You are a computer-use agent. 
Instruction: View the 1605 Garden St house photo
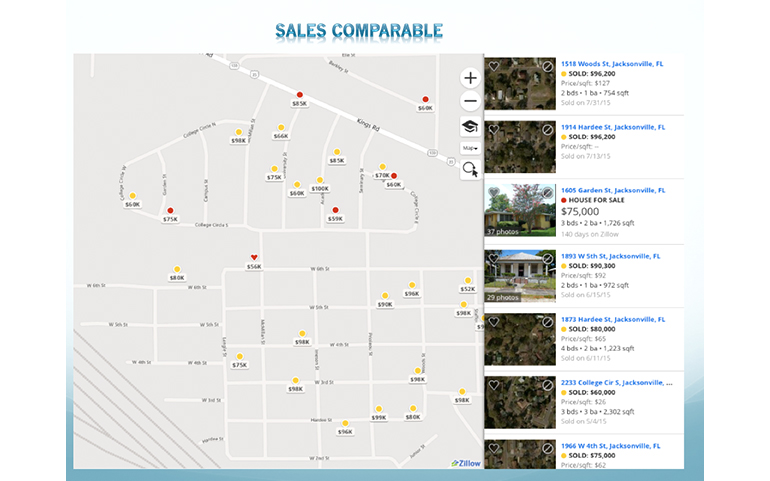click(x=520, y=210)
